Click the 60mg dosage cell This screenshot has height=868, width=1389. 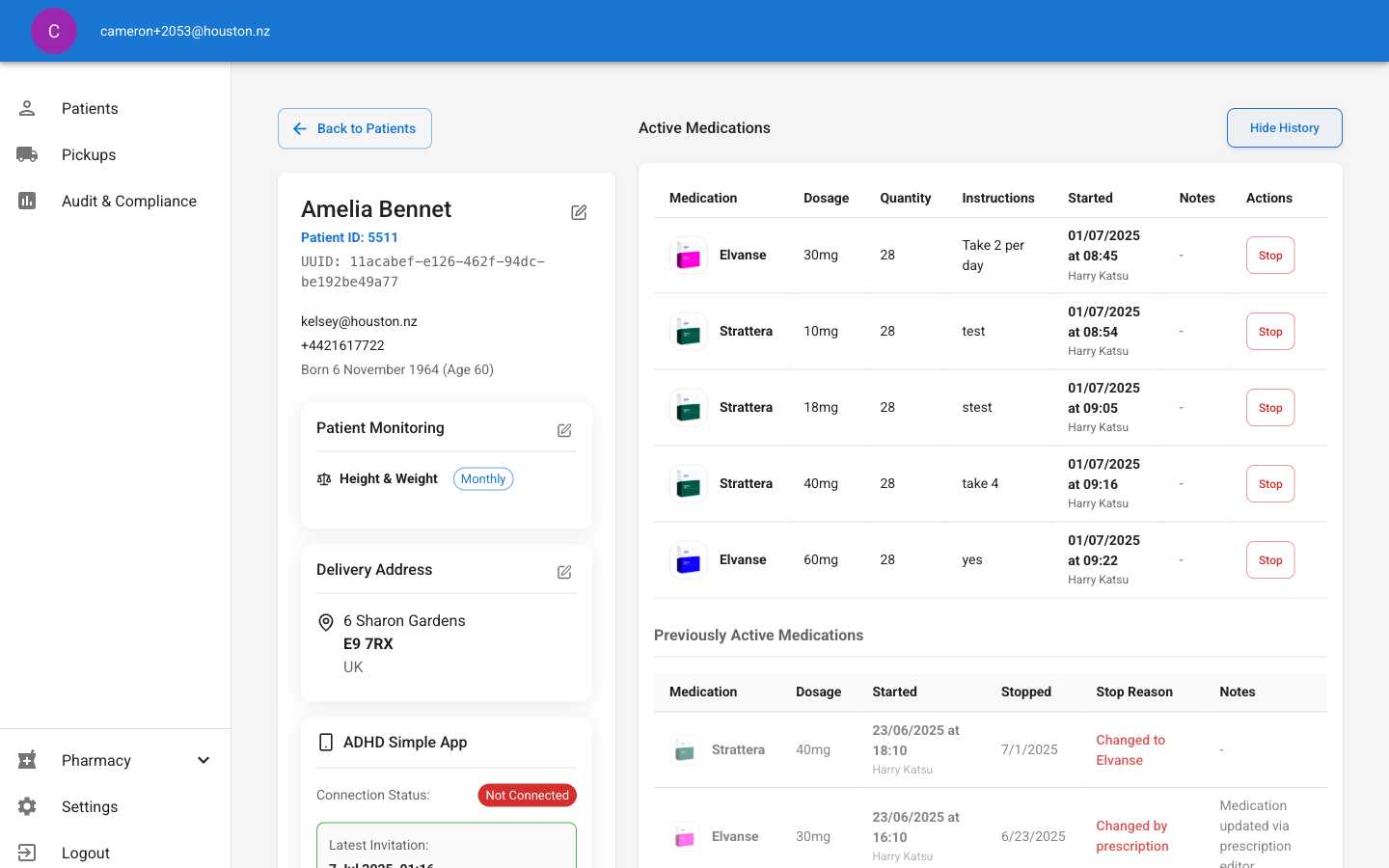tap(821, 560)
